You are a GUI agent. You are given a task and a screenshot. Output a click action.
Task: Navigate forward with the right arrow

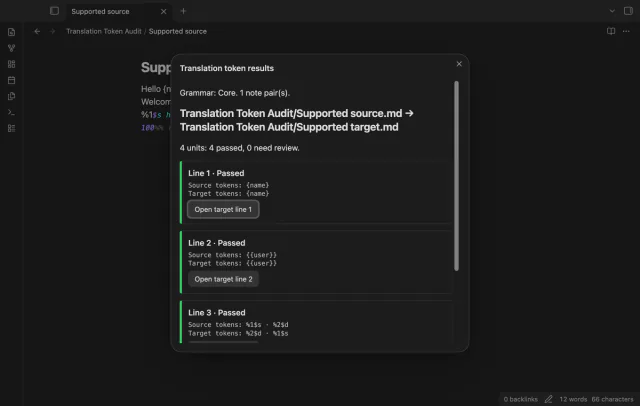(52, 31)
